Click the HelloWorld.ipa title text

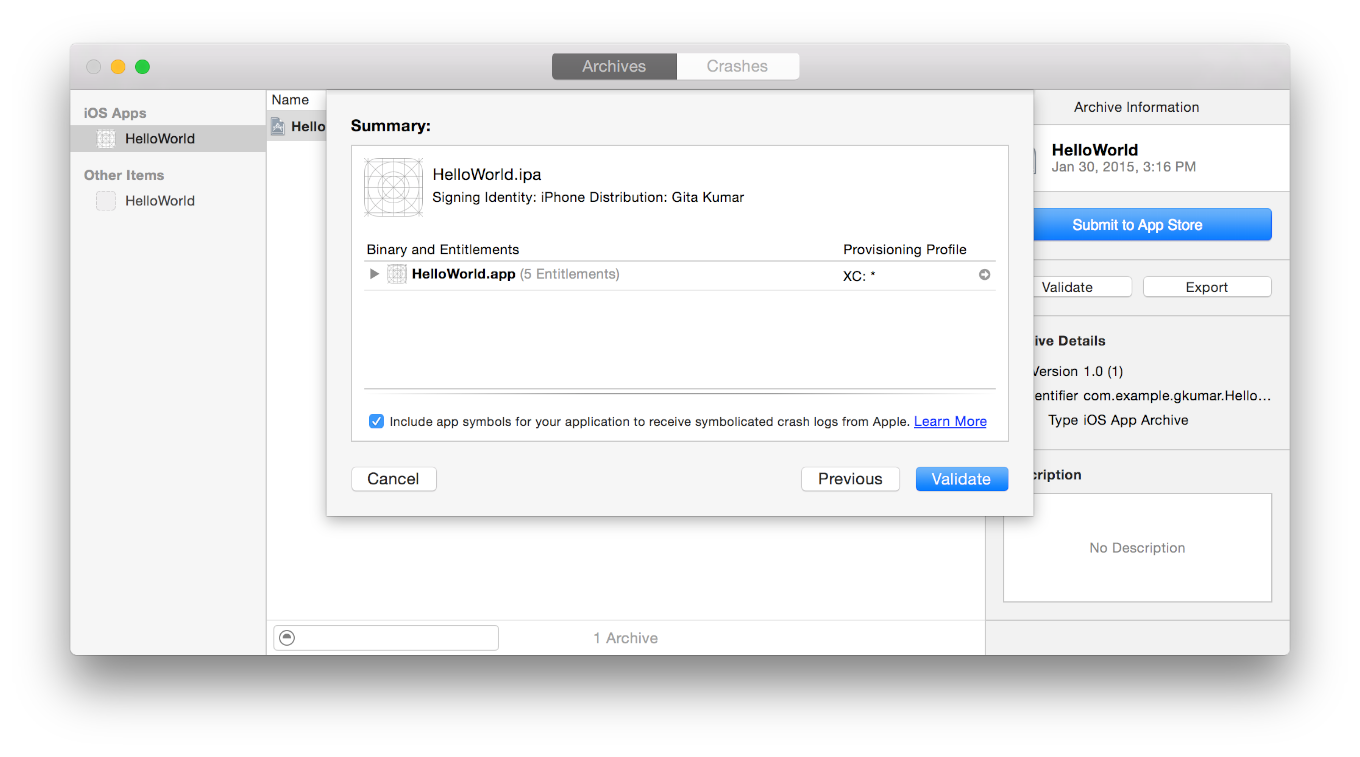[x=487, y=174]
